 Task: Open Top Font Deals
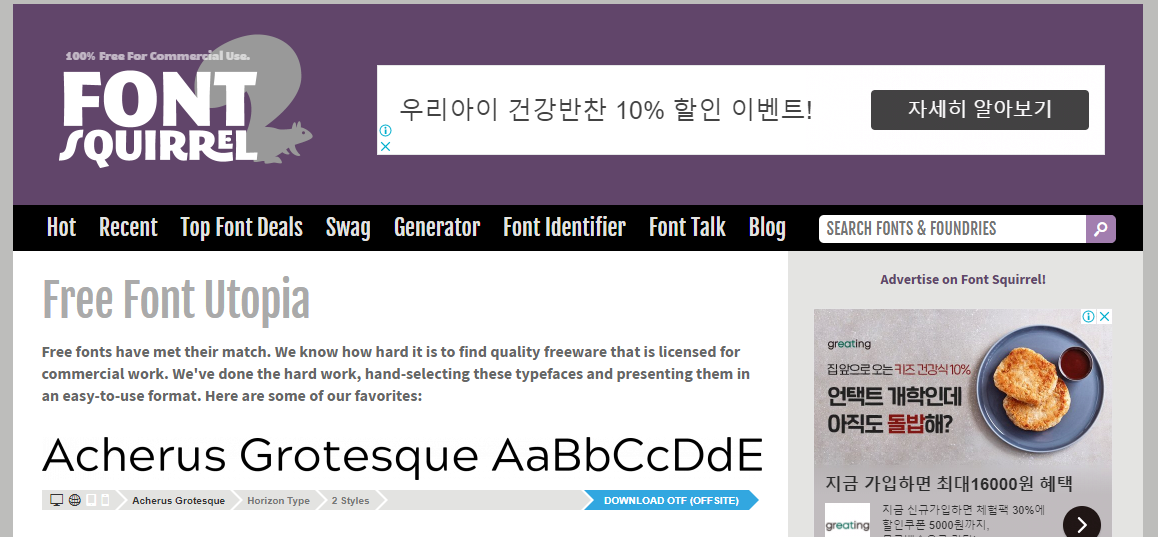tap(241, 228)
